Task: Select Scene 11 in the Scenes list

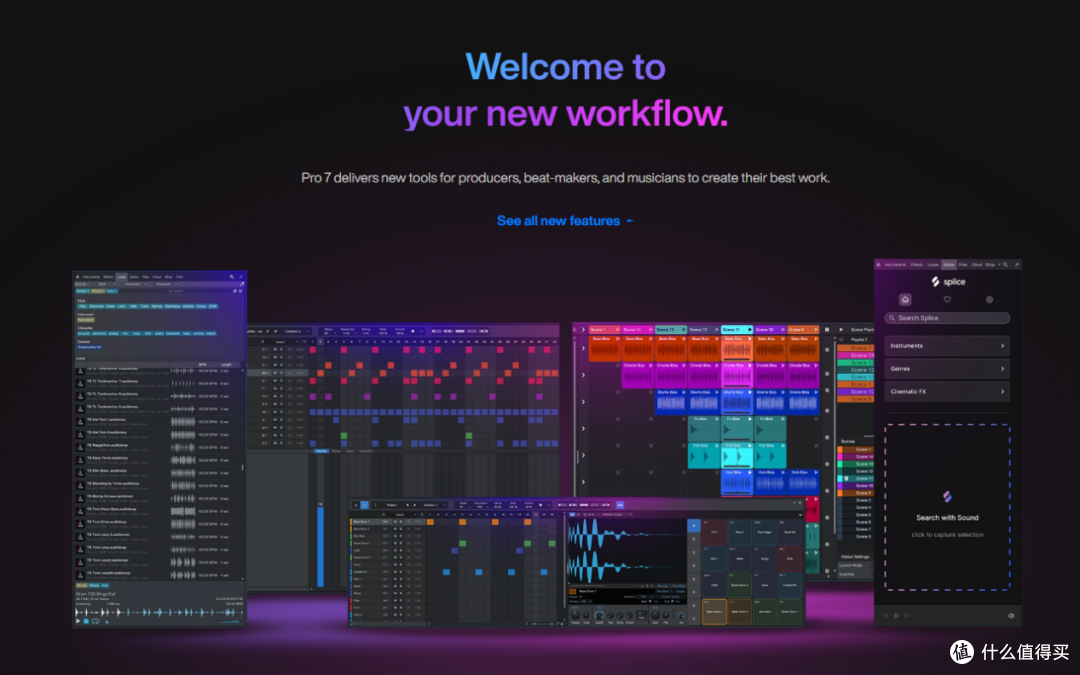Action: coord(855,478)
